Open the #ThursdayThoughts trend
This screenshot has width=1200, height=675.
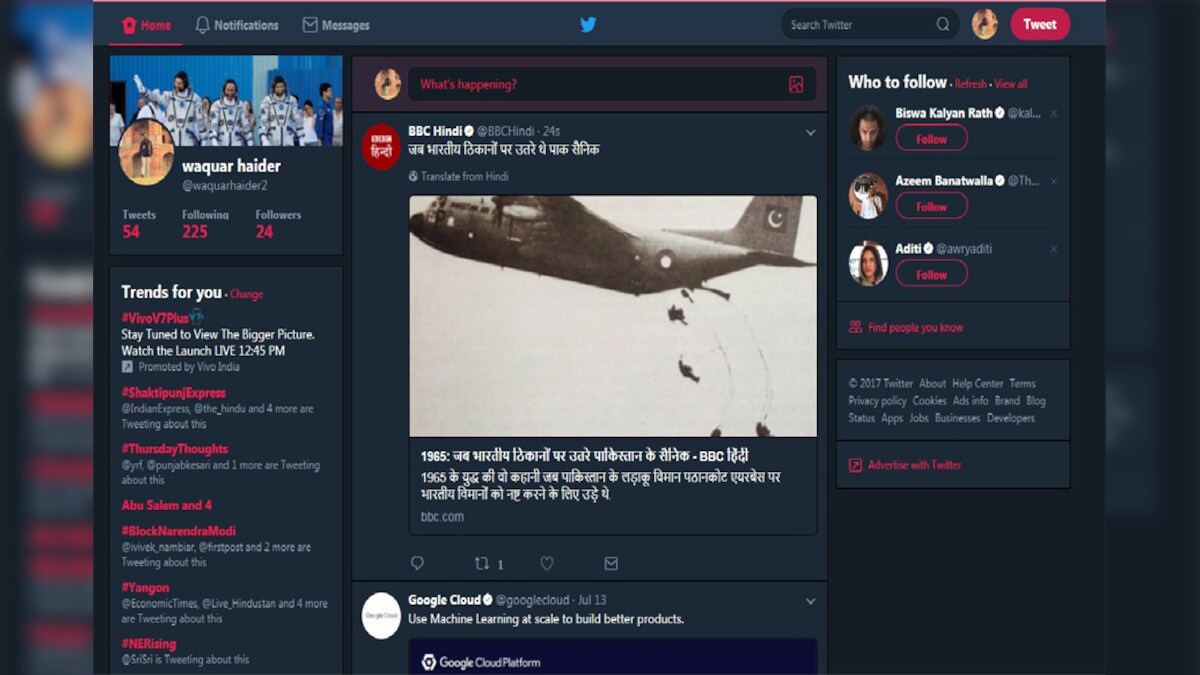pyautogui.click(x=175, y=448)
